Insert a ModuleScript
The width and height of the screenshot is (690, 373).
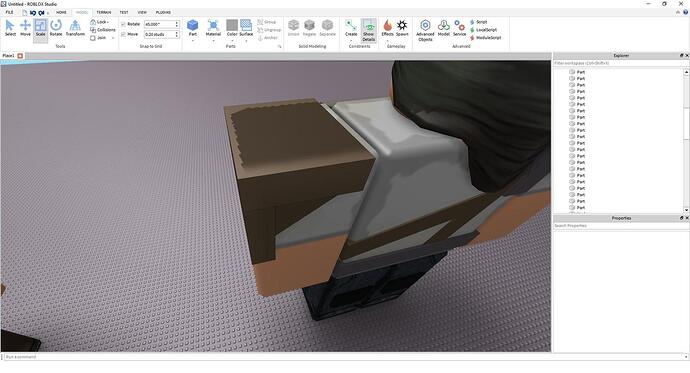(x=485, y=38)
